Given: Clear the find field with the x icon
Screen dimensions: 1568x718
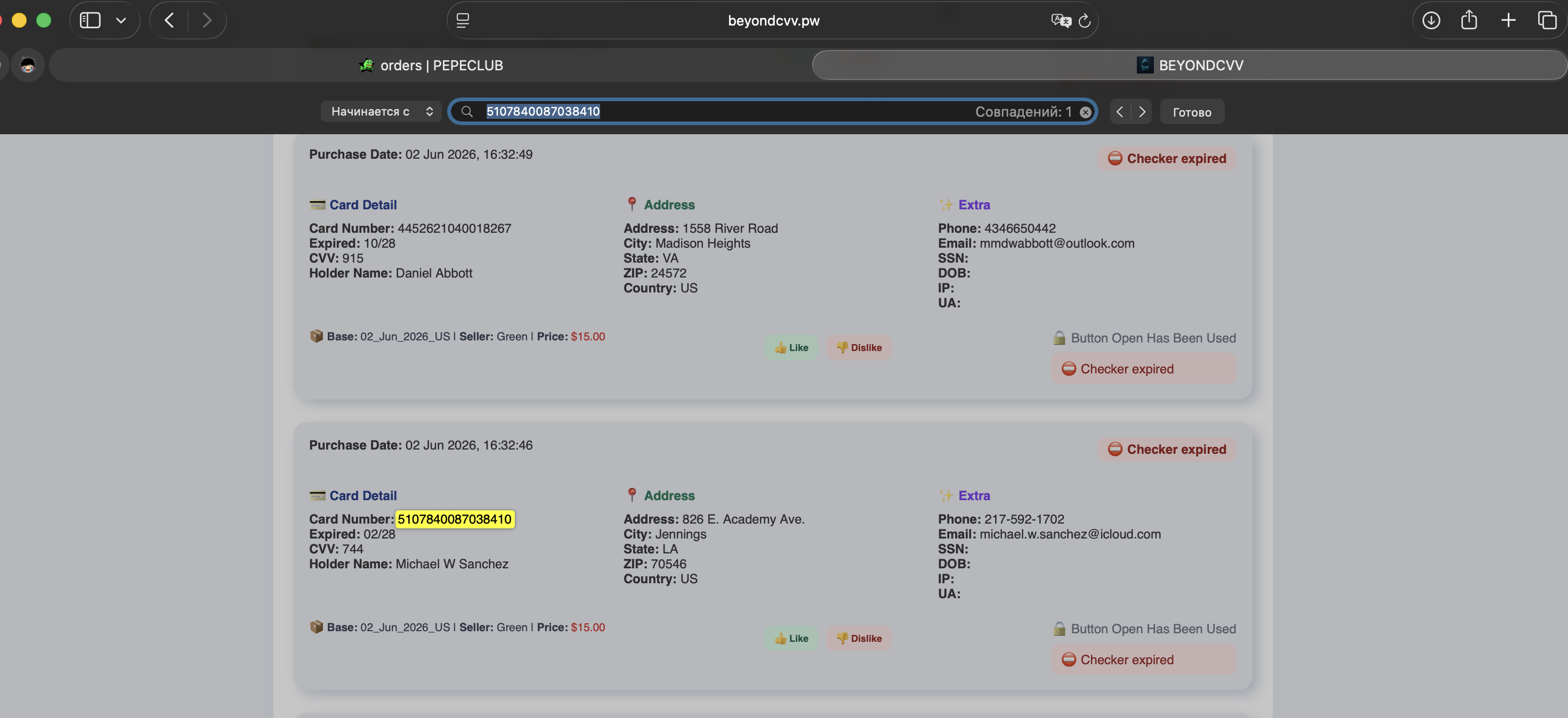Looking at the screenshot, I should pos(1085,112).
